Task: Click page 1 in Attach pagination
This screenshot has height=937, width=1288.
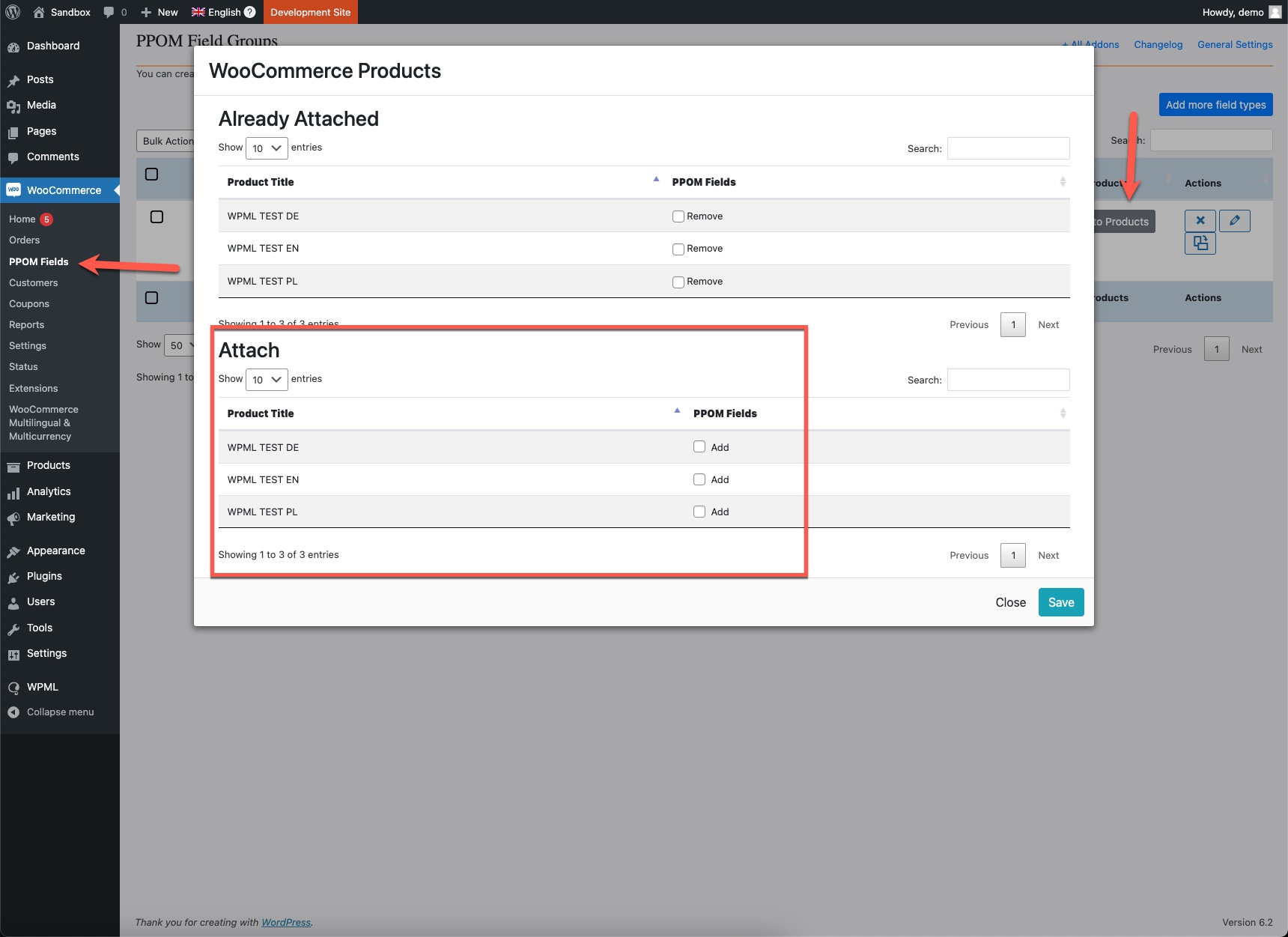Action: (1013, 555)
